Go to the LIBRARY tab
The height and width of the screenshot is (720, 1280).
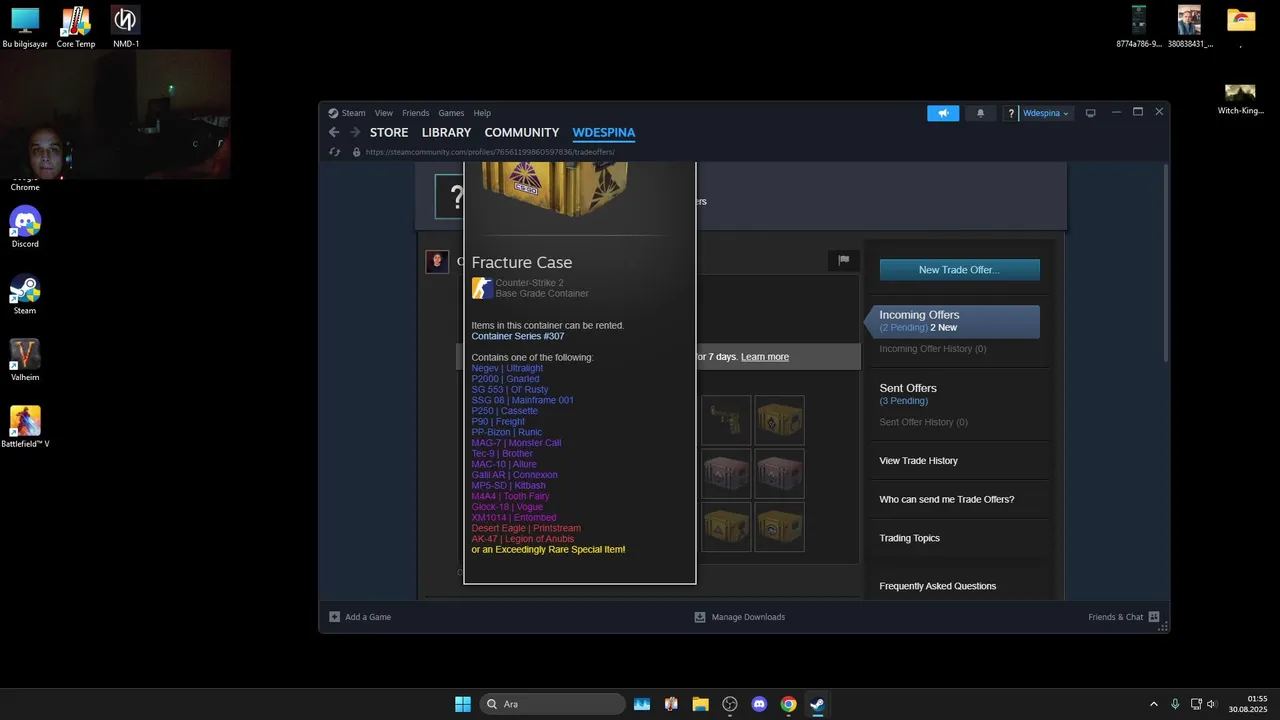click(446, 132)
